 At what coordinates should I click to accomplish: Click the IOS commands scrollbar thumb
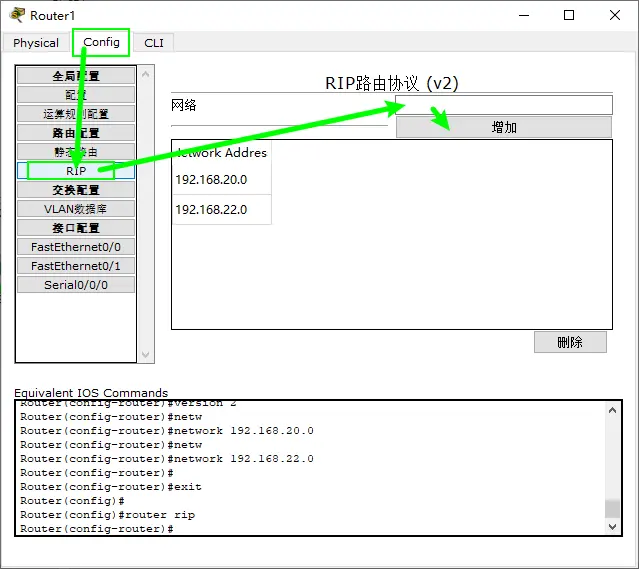tap(612, 508)
